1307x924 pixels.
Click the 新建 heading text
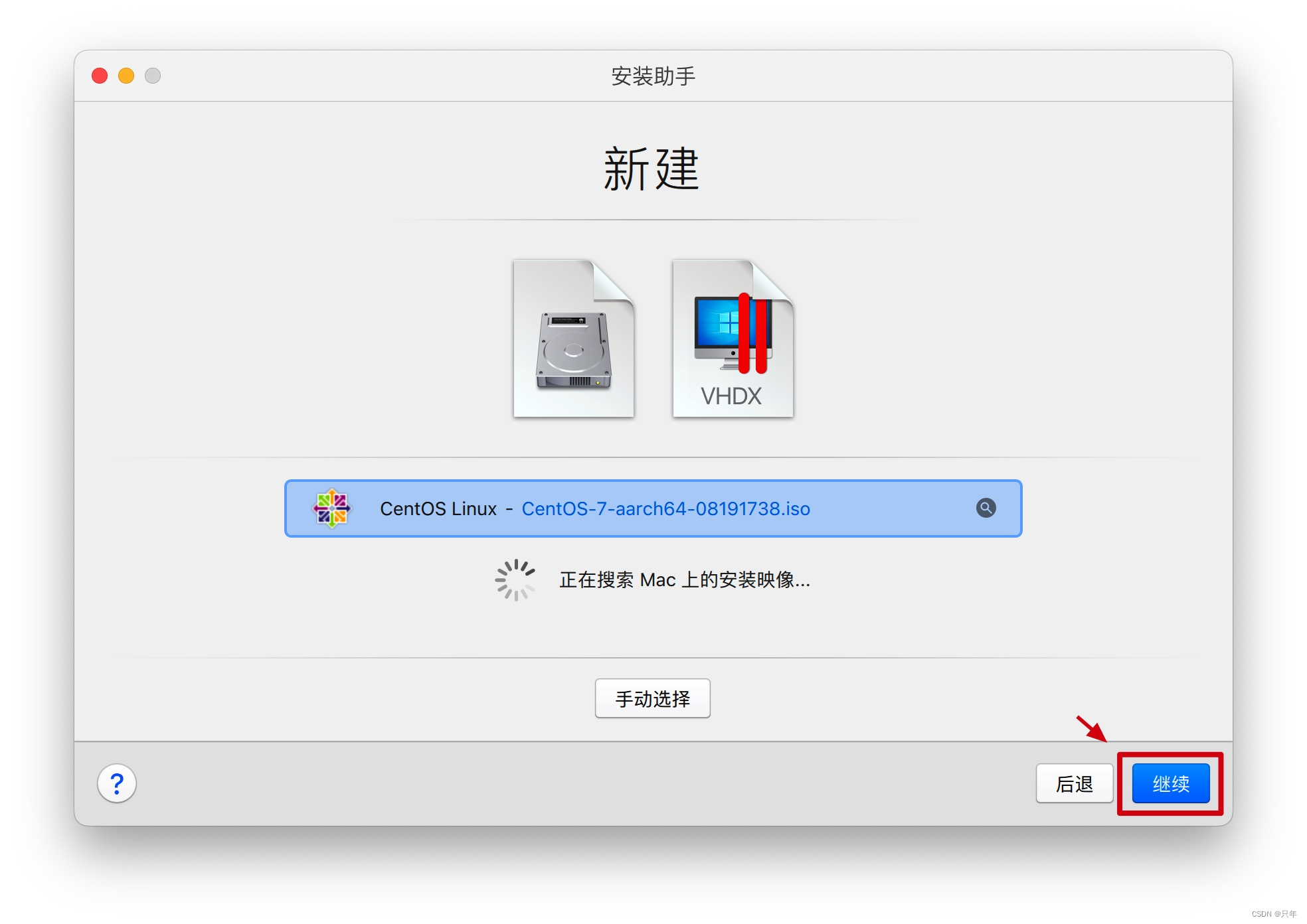click(x=652, y=169)
